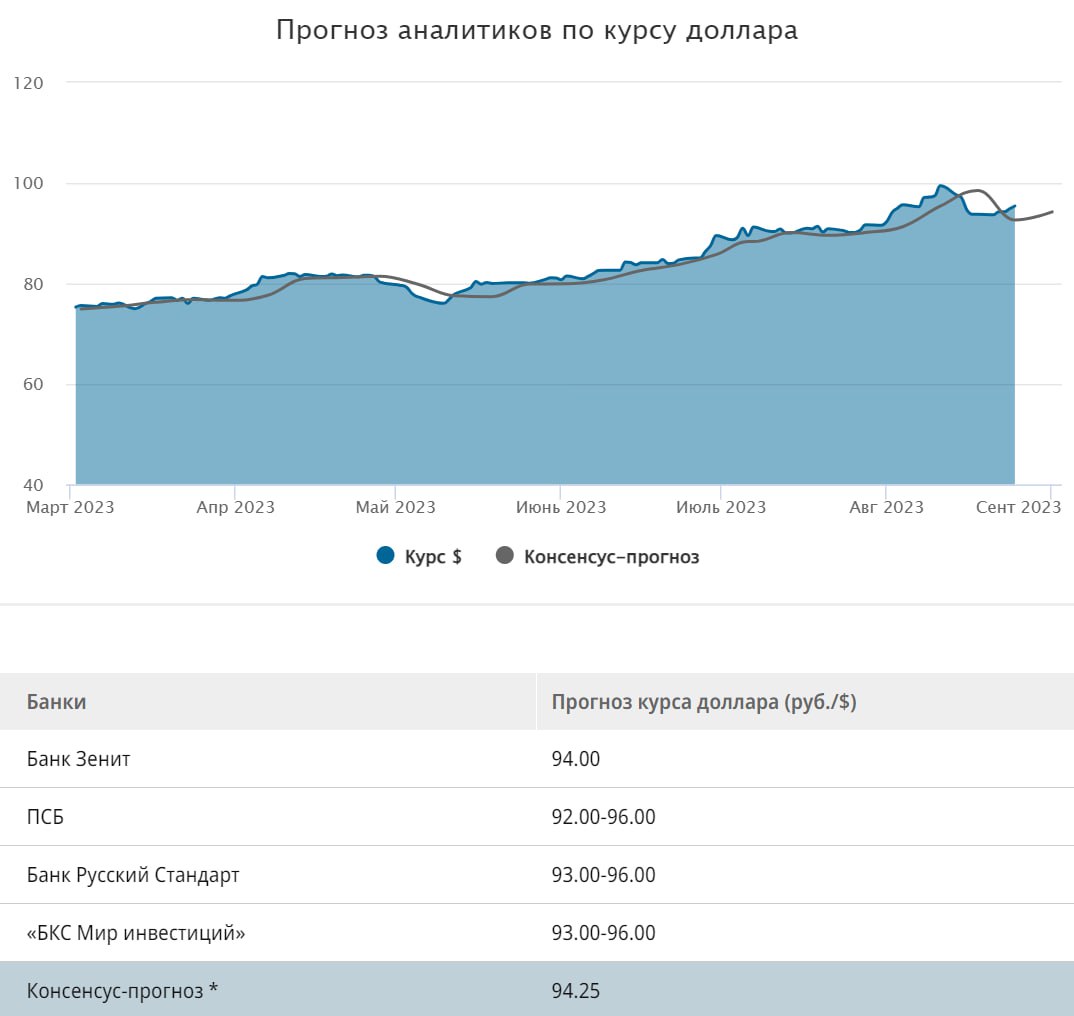Select "Сент 2023" on the x-axis
Viewport: 1074px width, 1016px height.
[1018, 508]
